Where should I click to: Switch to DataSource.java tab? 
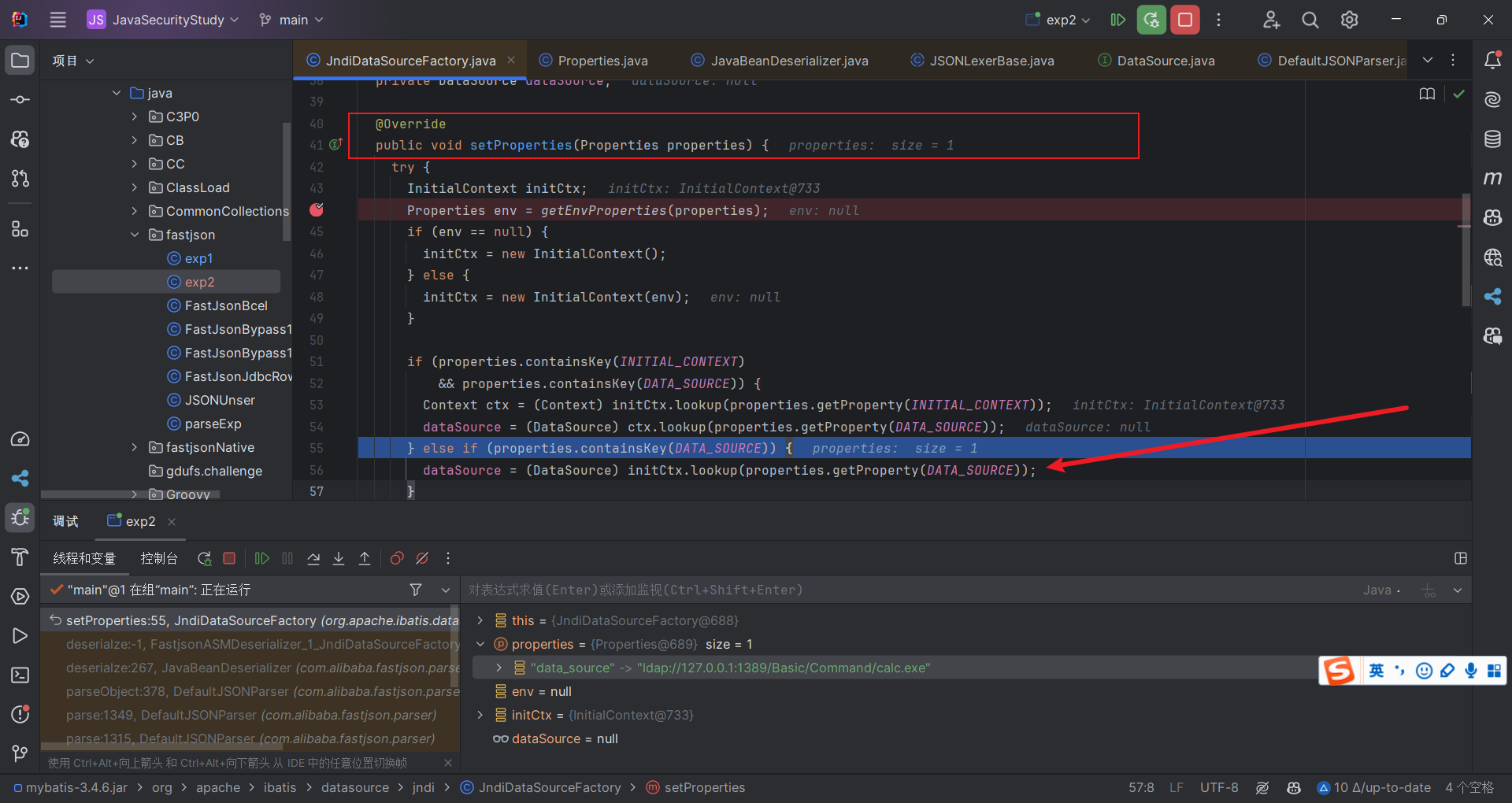tap(1156, 61)
